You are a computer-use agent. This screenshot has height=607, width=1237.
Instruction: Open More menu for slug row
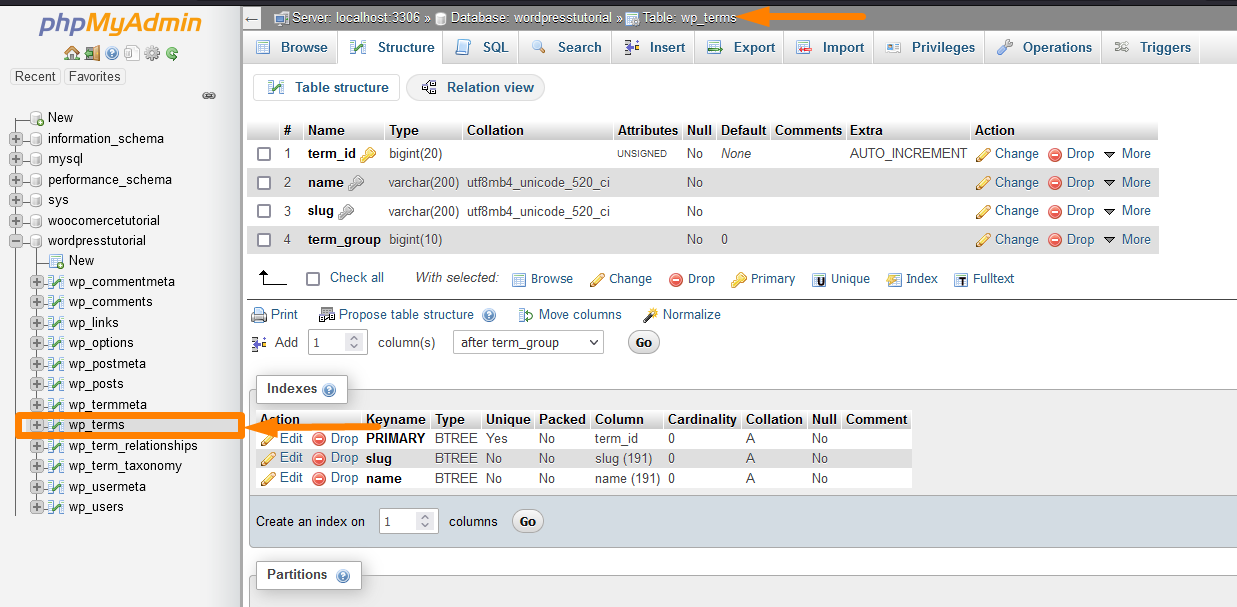click(x=1127, y=211)
